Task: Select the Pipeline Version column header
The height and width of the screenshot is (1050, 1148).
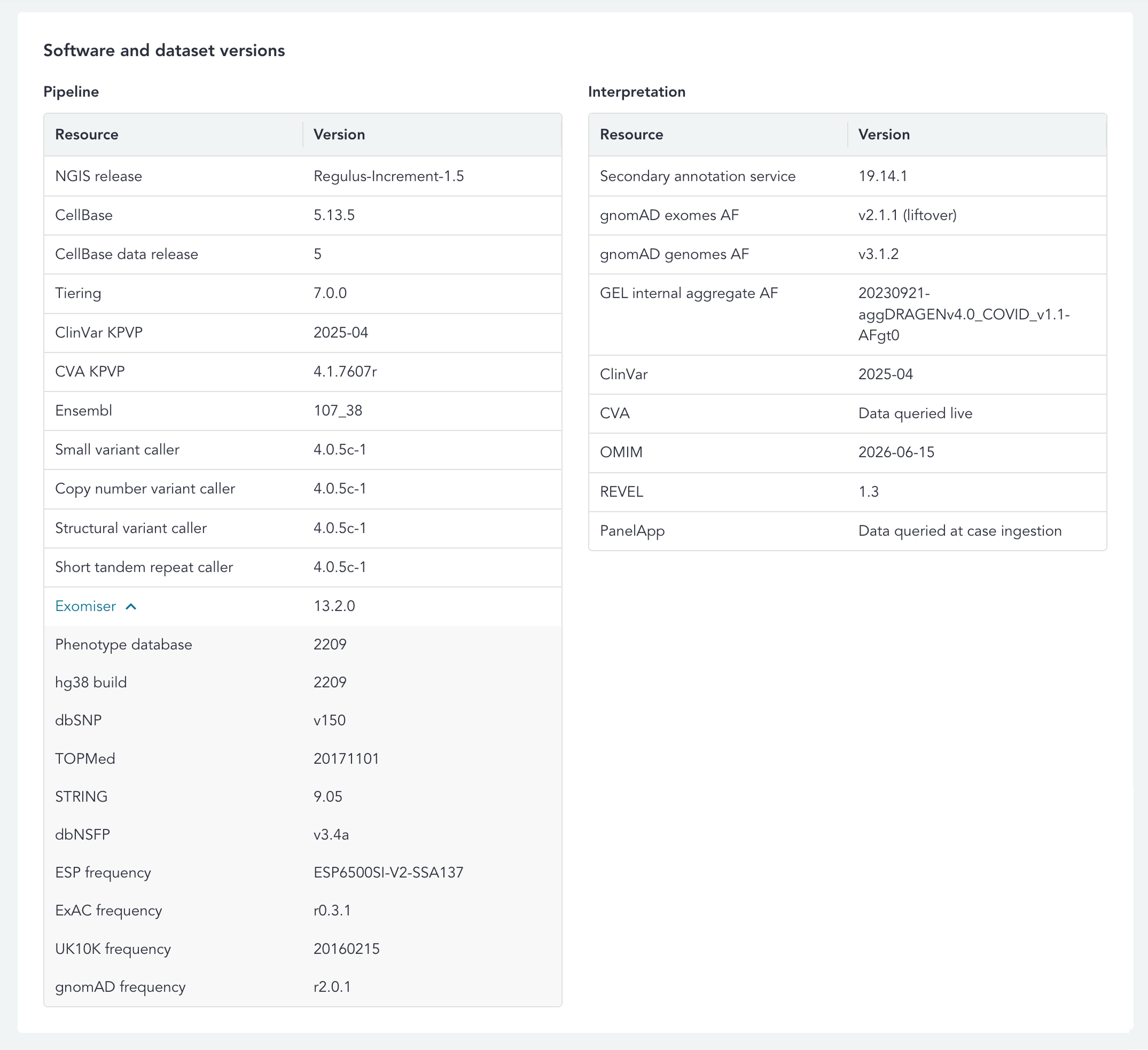Action: click(x=432, y=135)
